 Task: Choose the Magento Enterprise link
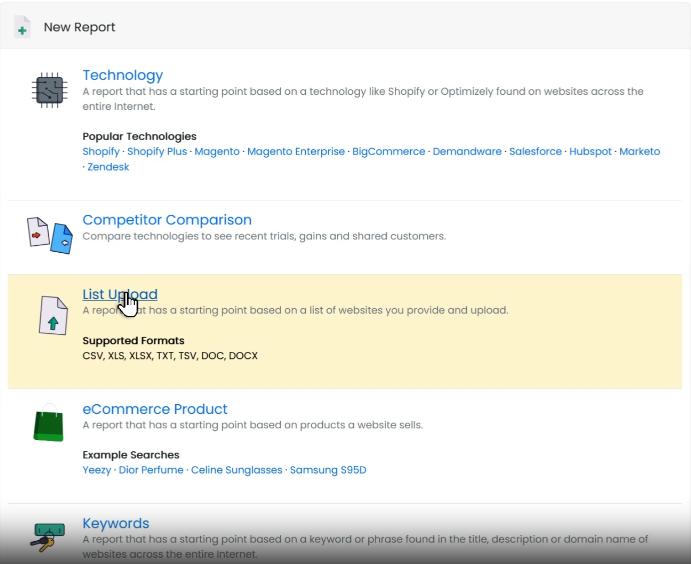coord(296,152)
